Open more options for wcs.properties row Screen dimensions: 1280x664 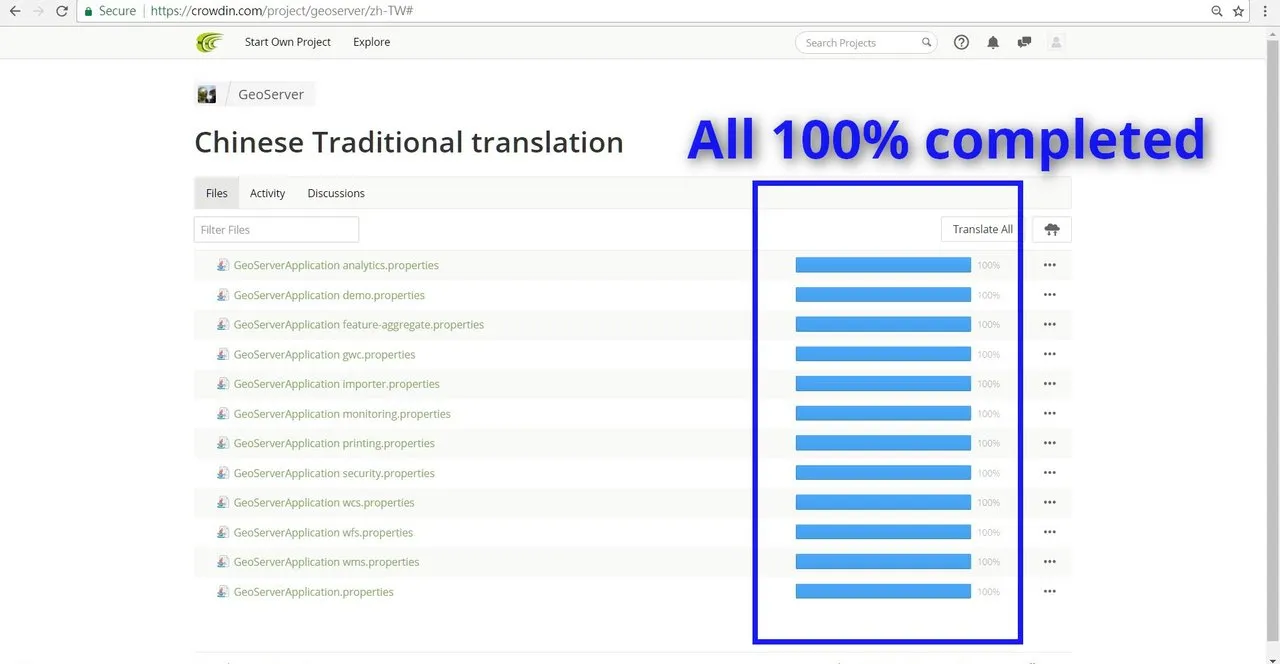tap(1049, 502)
